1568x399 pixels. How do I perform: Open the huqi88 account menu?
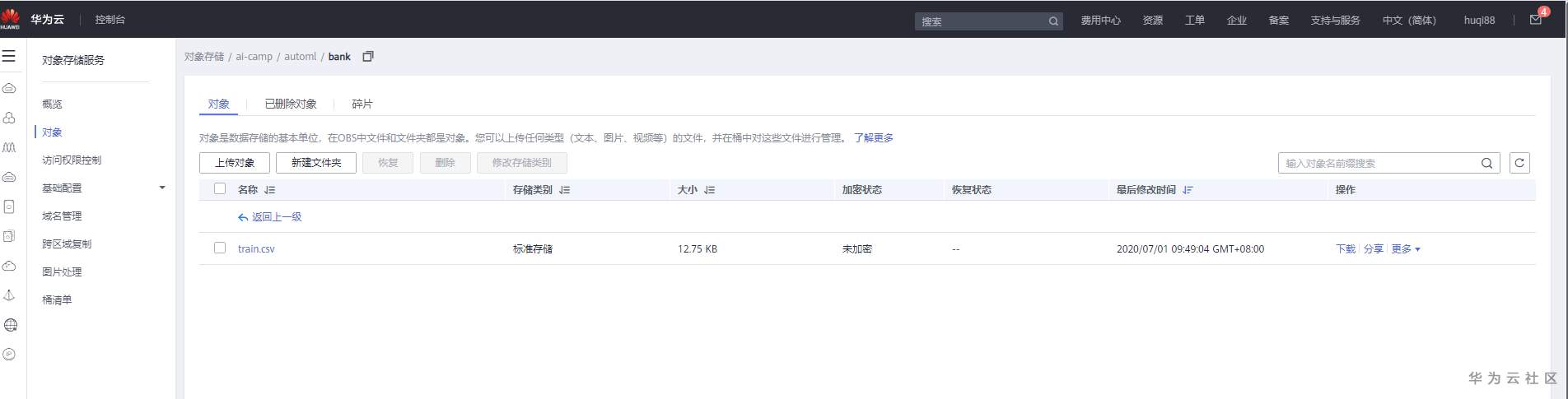[x=1479, y=21]
